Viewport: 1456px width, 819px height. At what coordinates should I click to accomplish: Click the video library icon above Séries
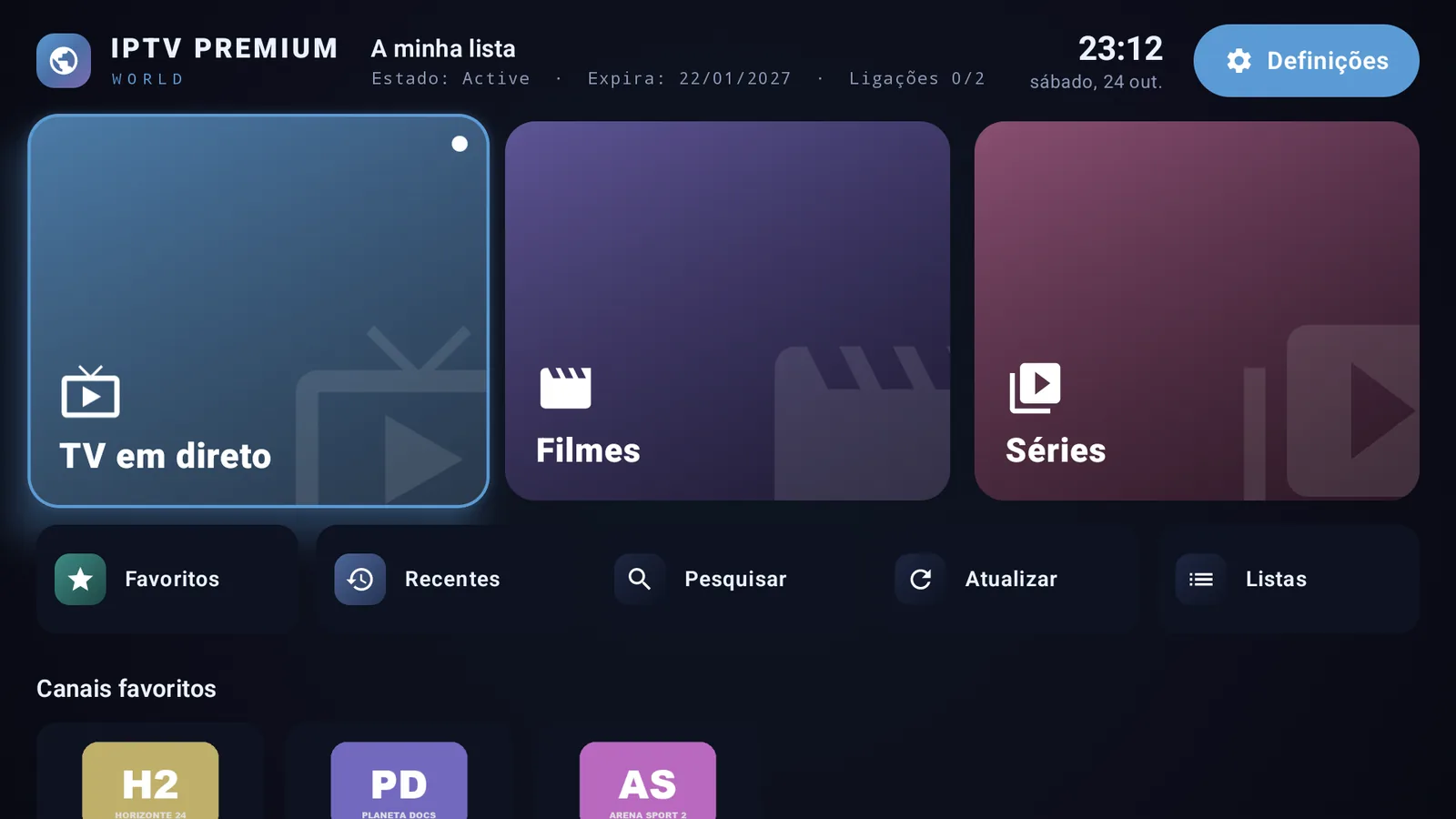pos(1035,388)
